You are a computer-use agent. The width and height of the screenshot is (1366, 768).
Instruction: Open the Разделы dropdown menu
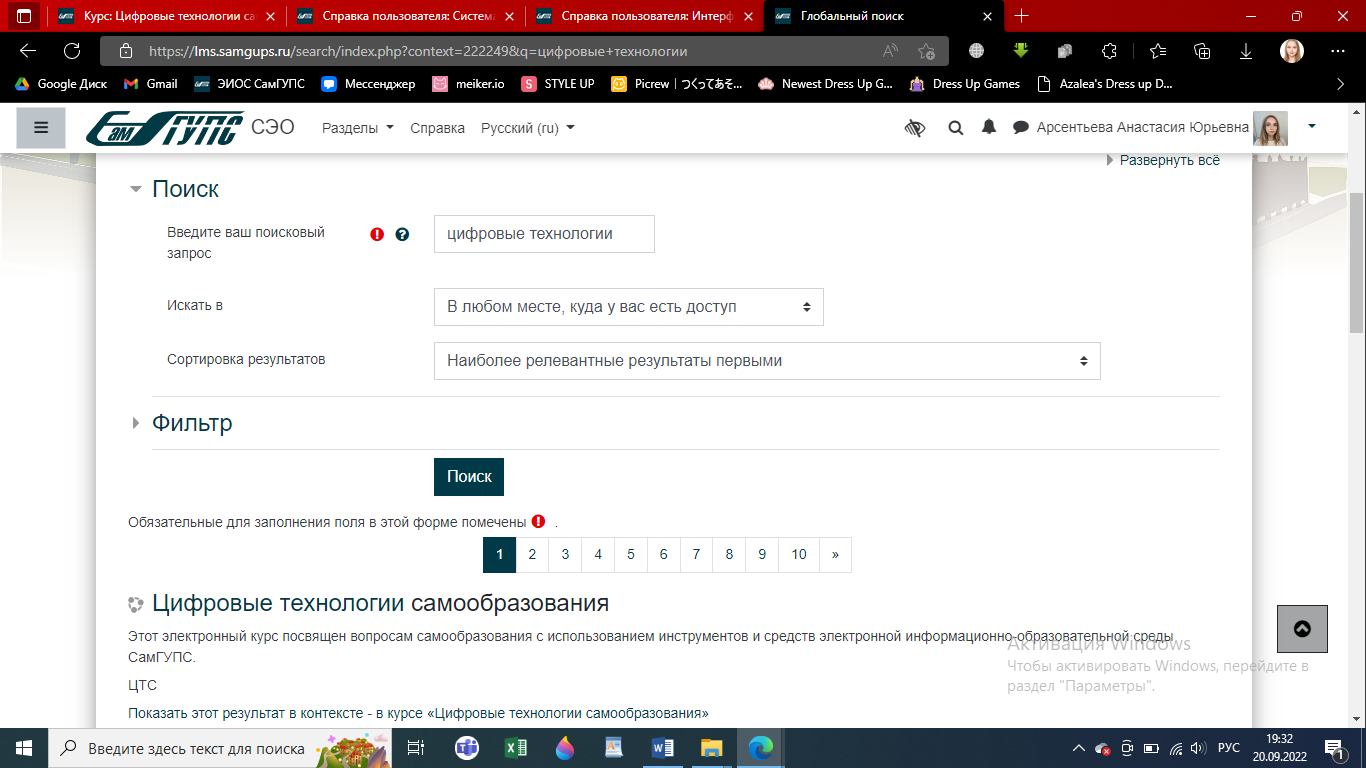click(x=358, y=128)
